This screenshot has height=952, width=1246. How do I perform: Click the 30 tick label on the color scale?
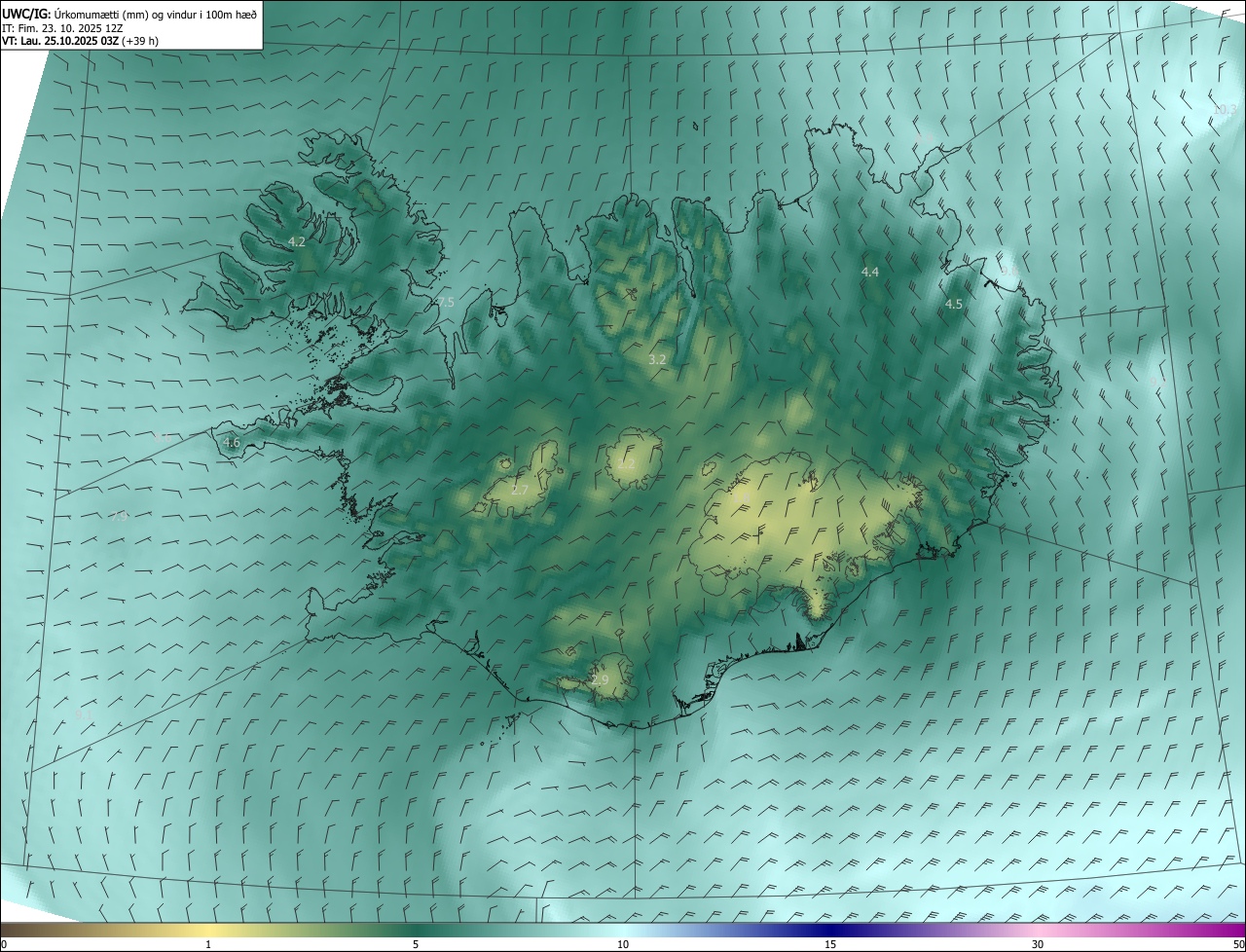click(1038, 945)
